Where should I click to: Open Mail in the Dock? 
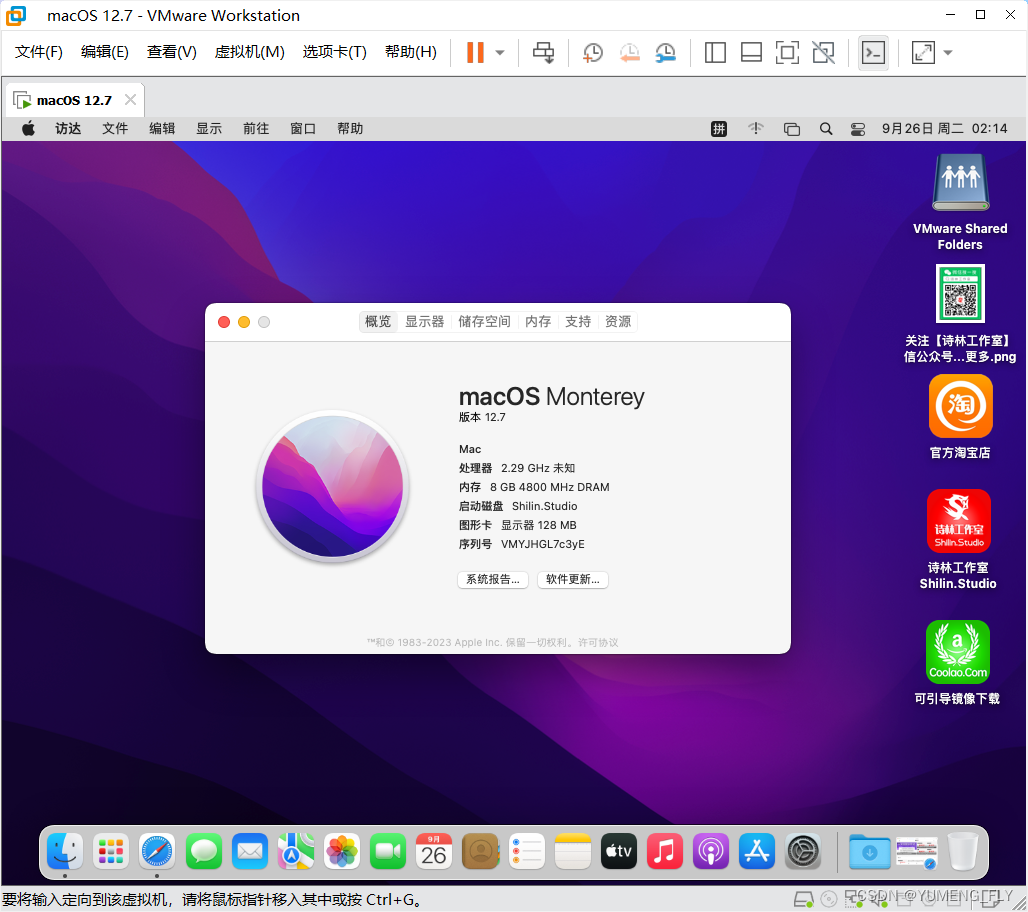tap(250, 852)
